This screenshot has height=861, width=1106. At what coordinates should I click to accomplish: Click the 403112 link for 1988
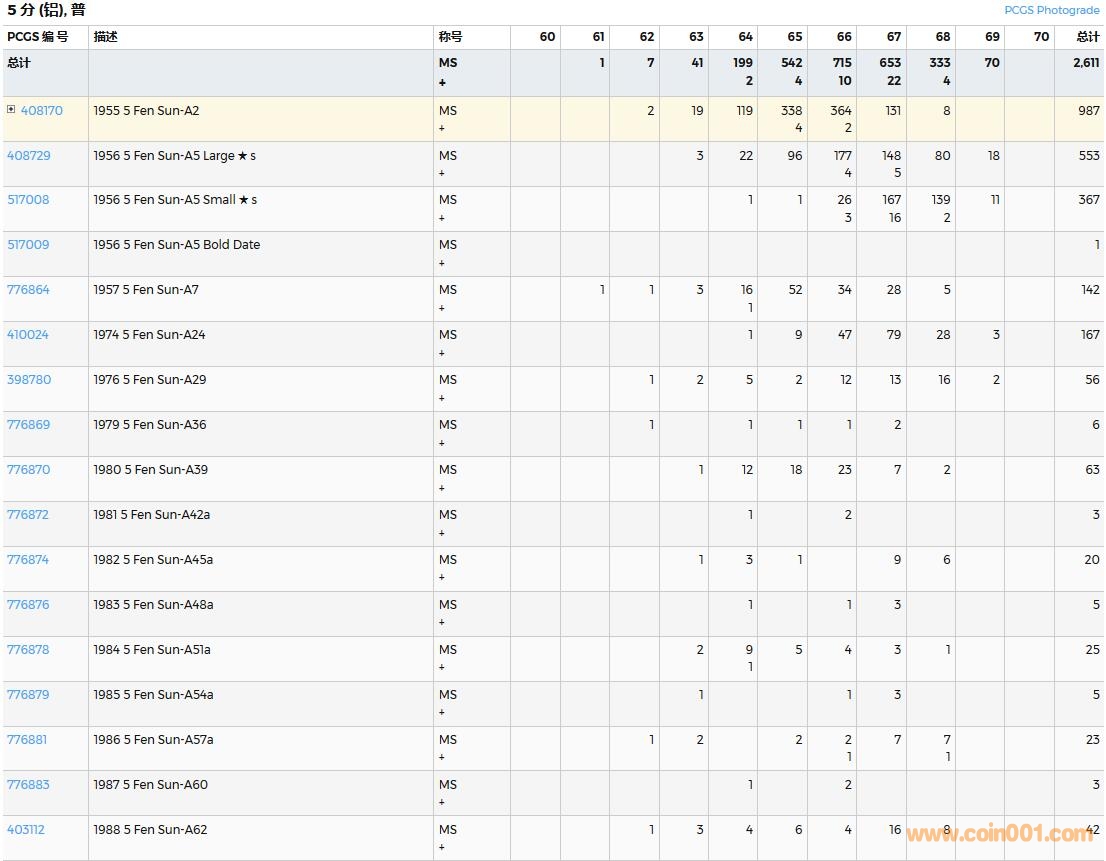pos(26,830)
